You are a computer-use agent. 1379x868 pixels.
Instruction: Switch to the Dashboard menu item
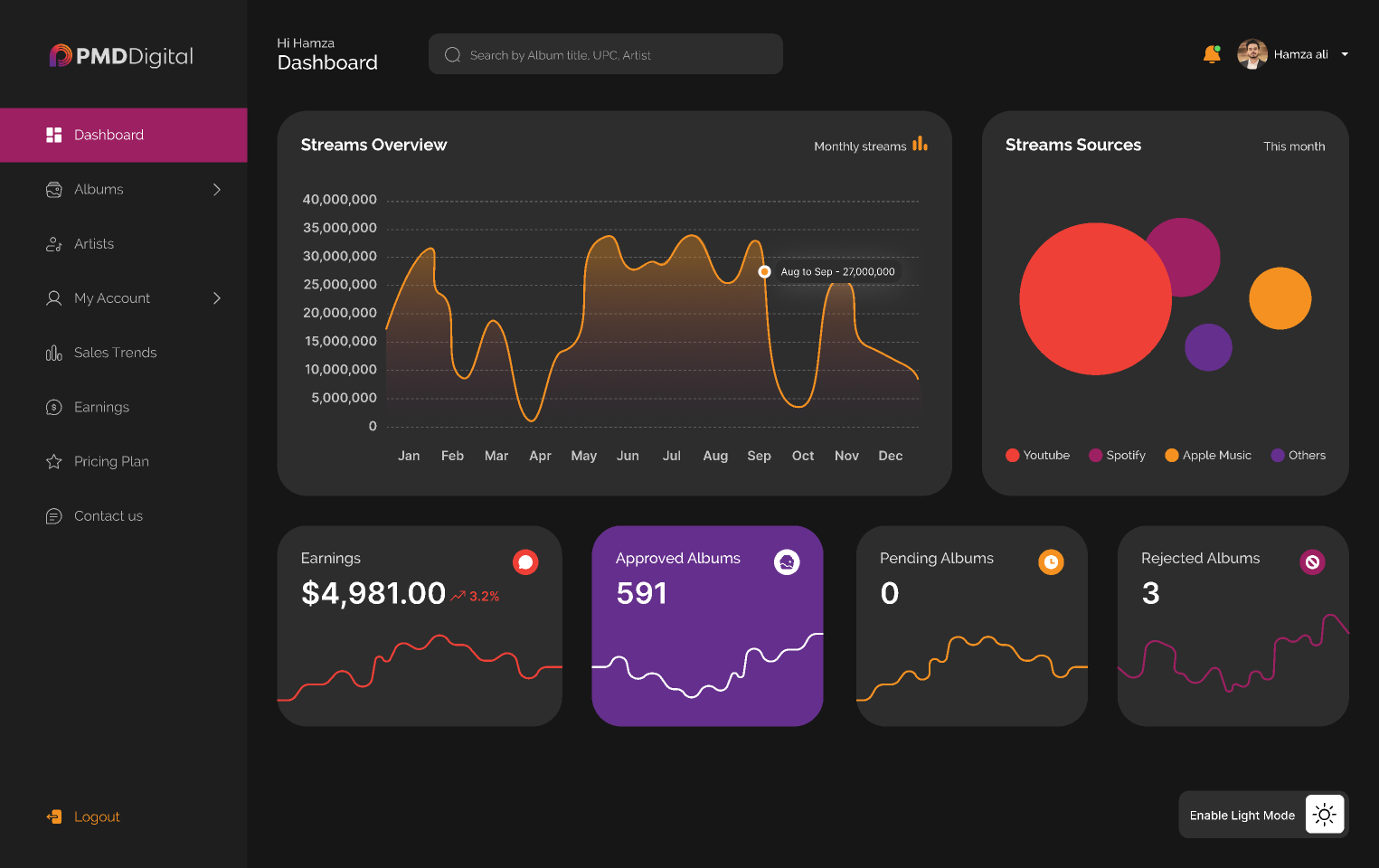109,135
